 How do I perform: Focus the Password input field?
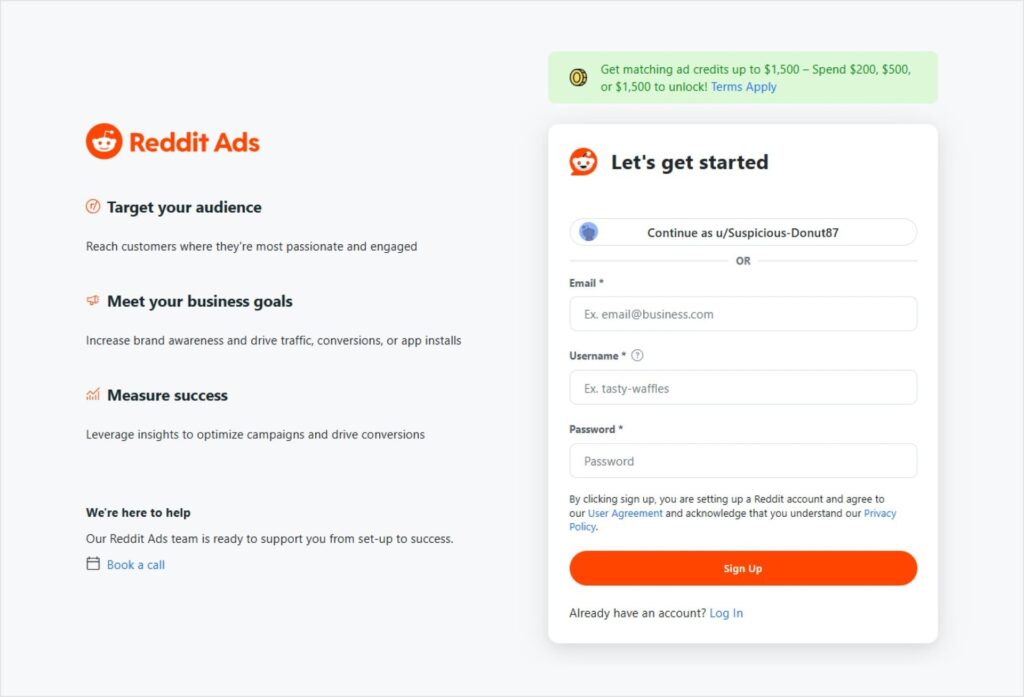[743, 461]
